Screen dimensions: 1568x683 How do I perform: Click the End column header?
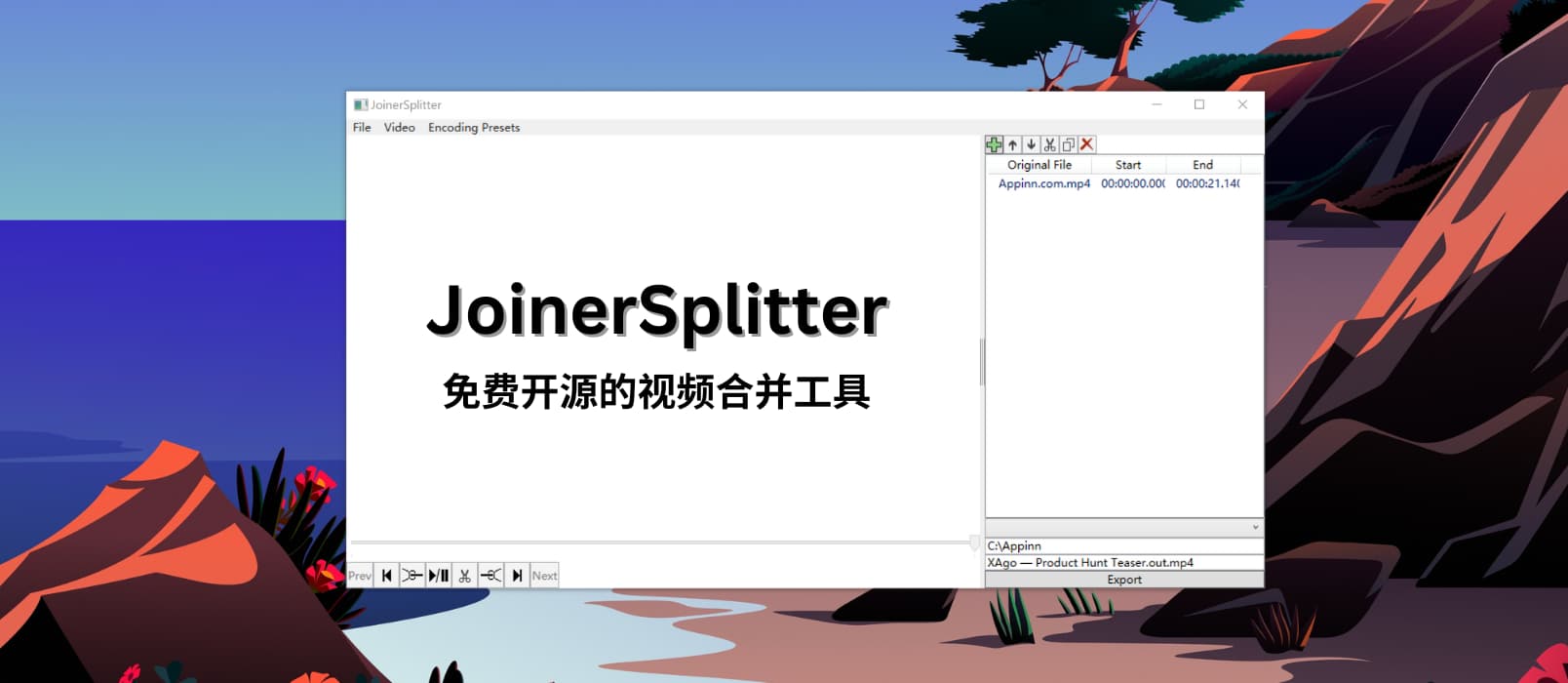[x=1203, y=165]
